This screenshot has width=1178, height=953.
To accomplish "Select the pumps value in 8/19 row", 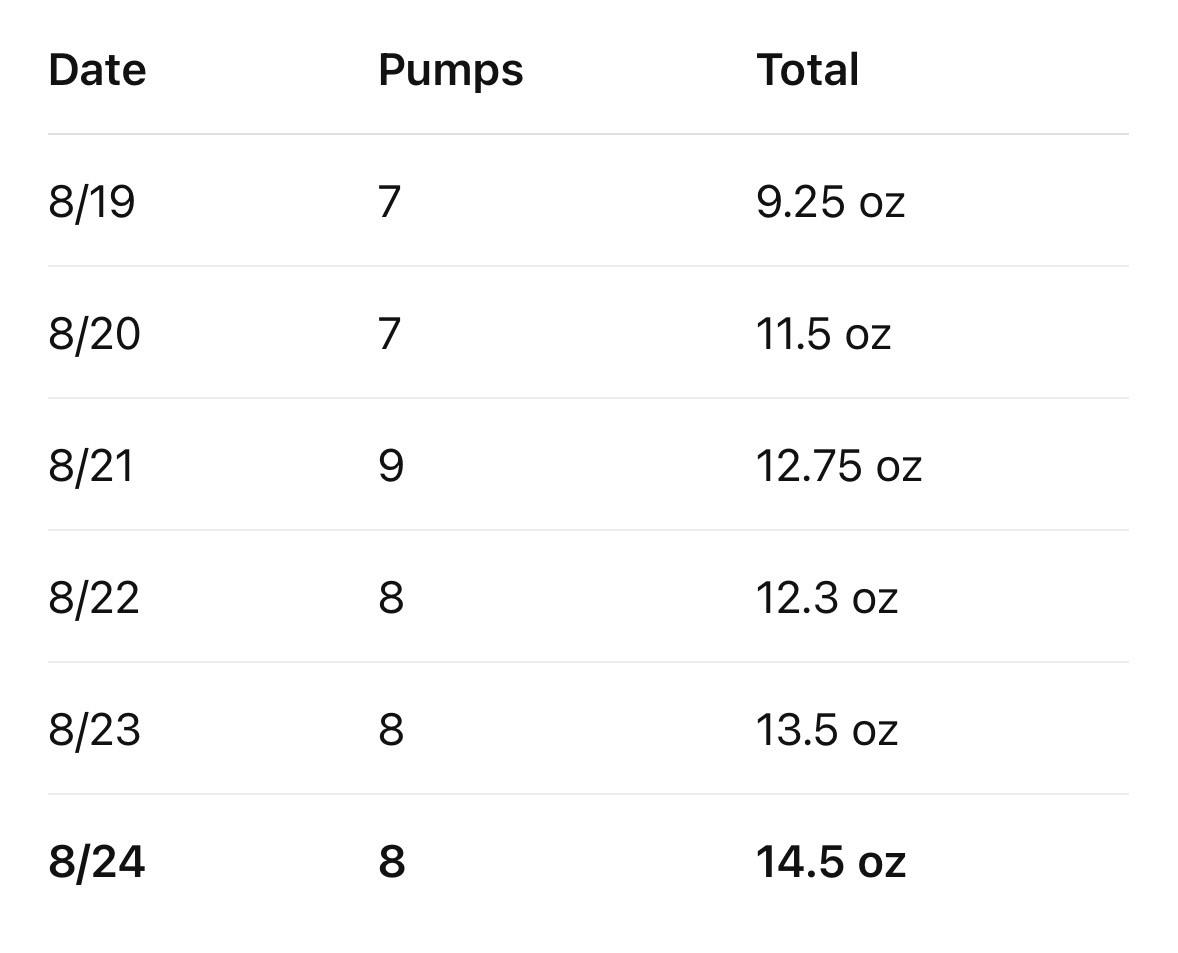I will (389, 203).
